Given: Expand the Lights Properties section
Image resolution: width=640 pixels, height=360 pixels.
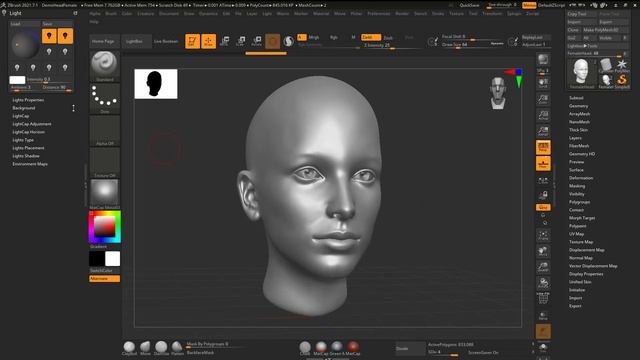Looking at the screenshot, I should click(28, 100).
